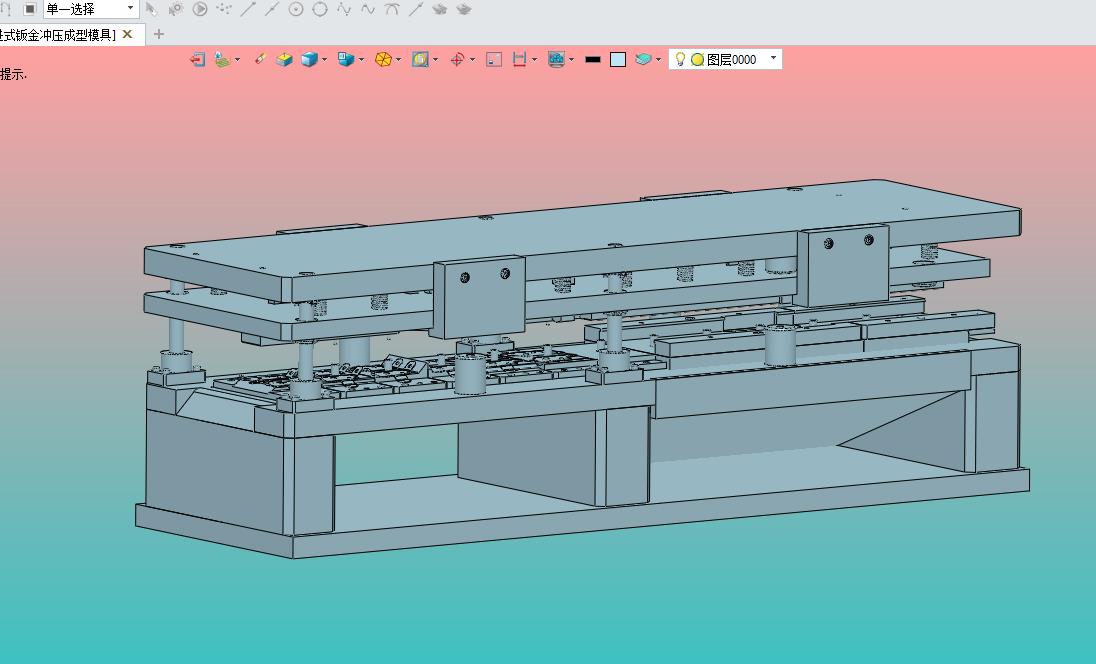Screen dimensions: 1096x664
Task: Enable the line midpoint snap icon
Action: 272,9
